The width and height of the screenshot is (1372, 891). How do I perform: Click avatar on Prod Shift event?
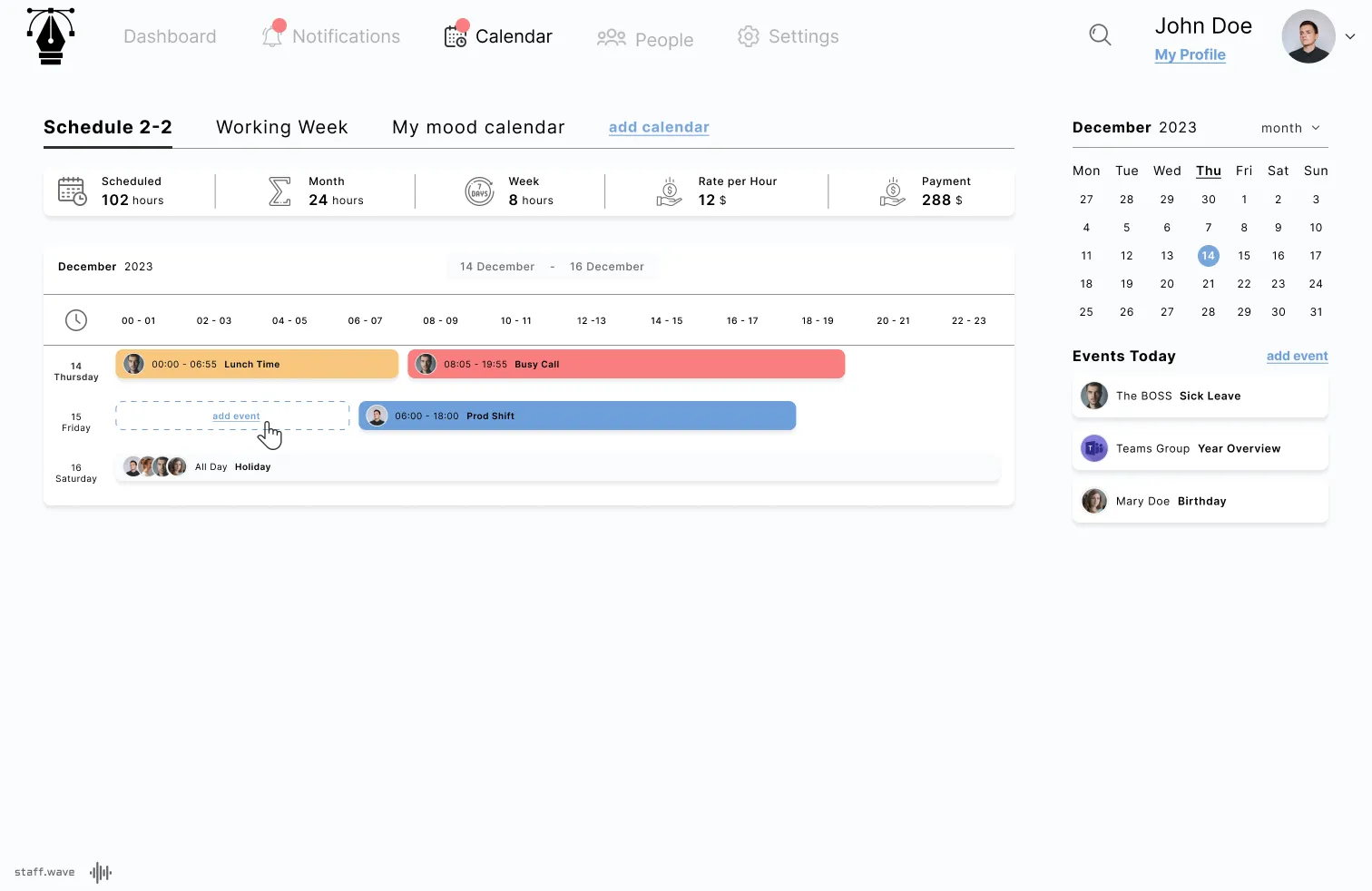tap(377, 416)
